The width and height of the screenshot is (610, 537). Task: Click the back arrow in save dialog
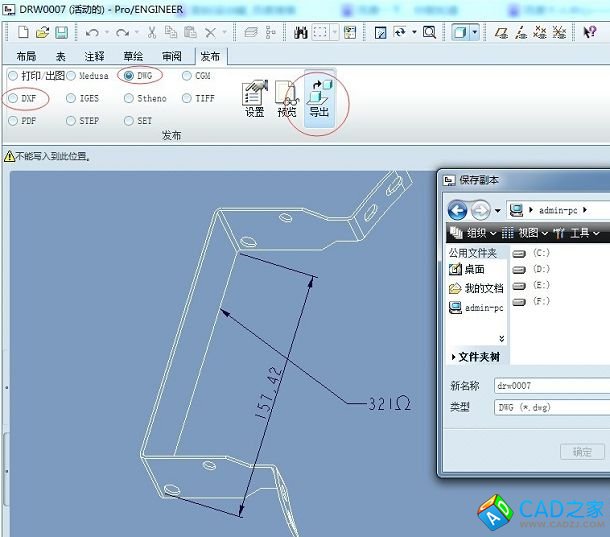point(457,210)
